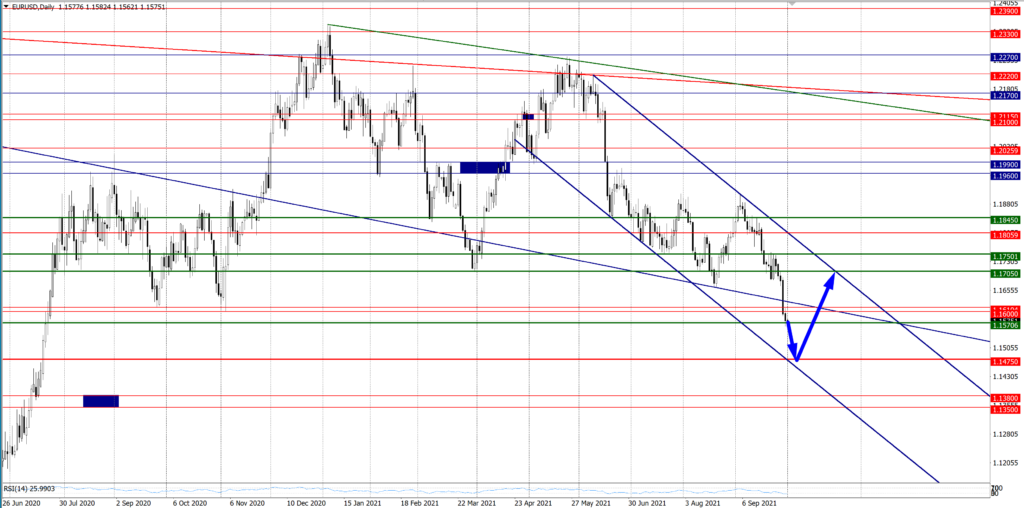Click the blue 1.19600 price label
The height and width of the screenshot is (508, 1024).
coord(1005,174)
